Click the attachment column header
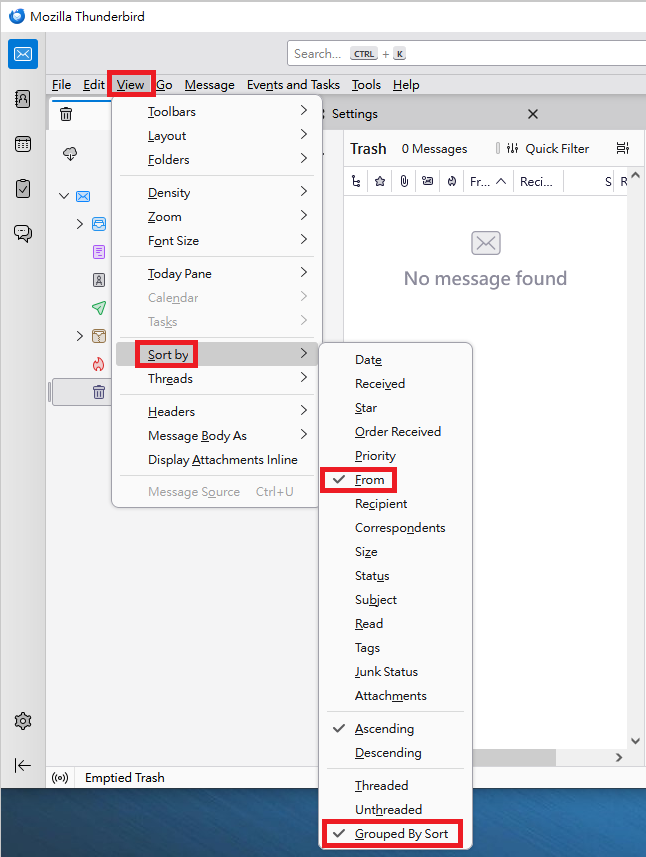The image size is (646, 857). coord(404,181)
